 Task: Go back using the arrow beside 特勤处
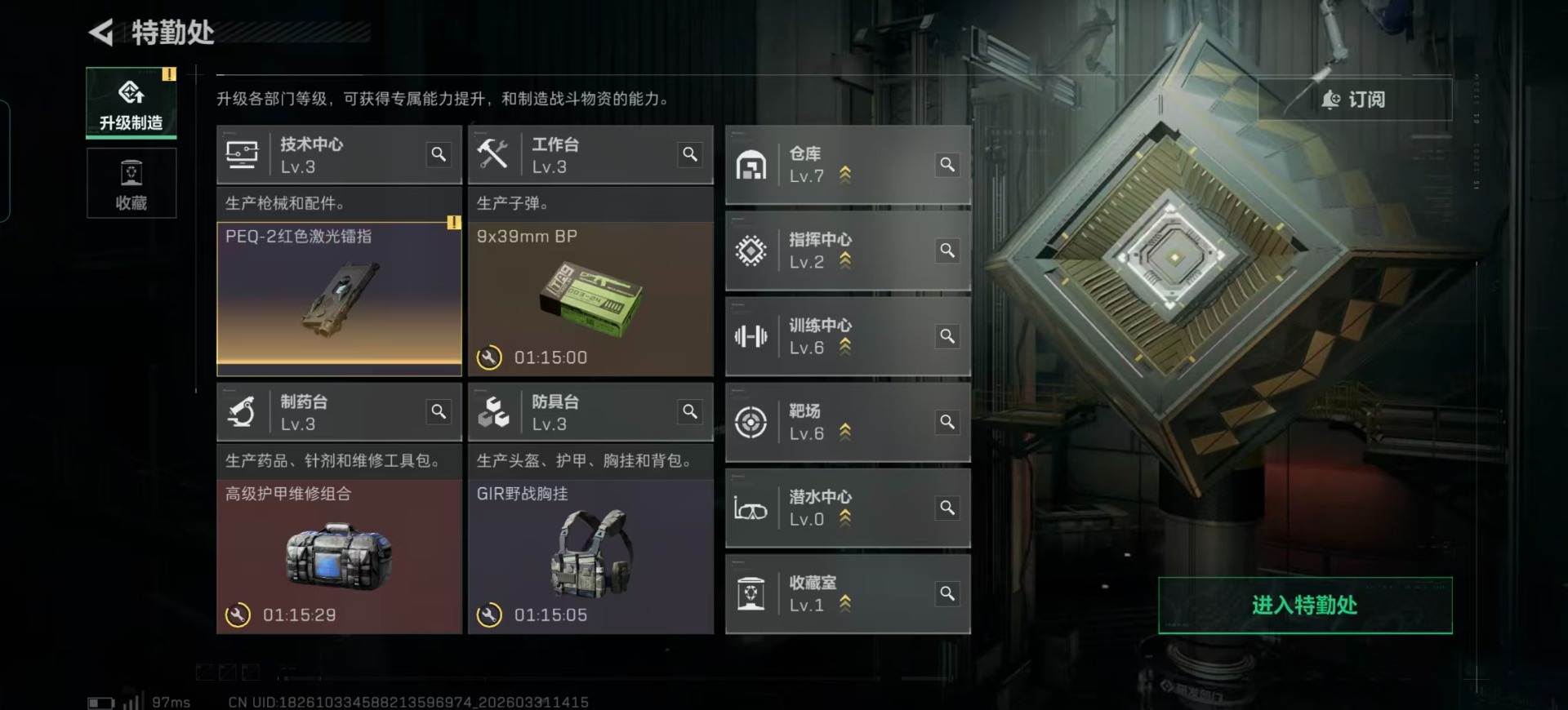click(x=101, y=33)
